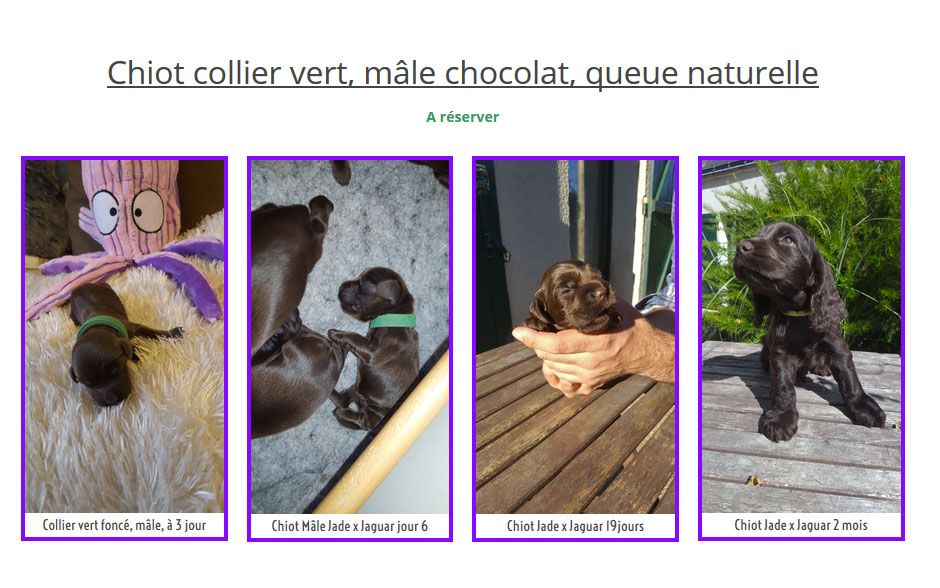Click the puppy's front paw in fourth photo
940x588 pixels.
(779, 424)
